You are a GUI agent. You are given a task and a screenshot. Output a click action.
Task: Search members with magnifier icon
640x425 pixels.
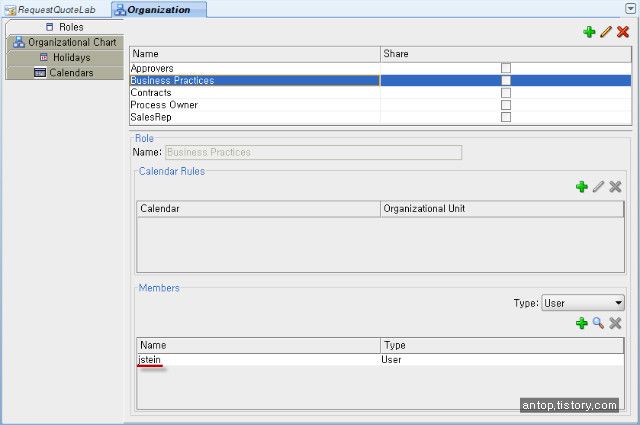tap(598, 323)
